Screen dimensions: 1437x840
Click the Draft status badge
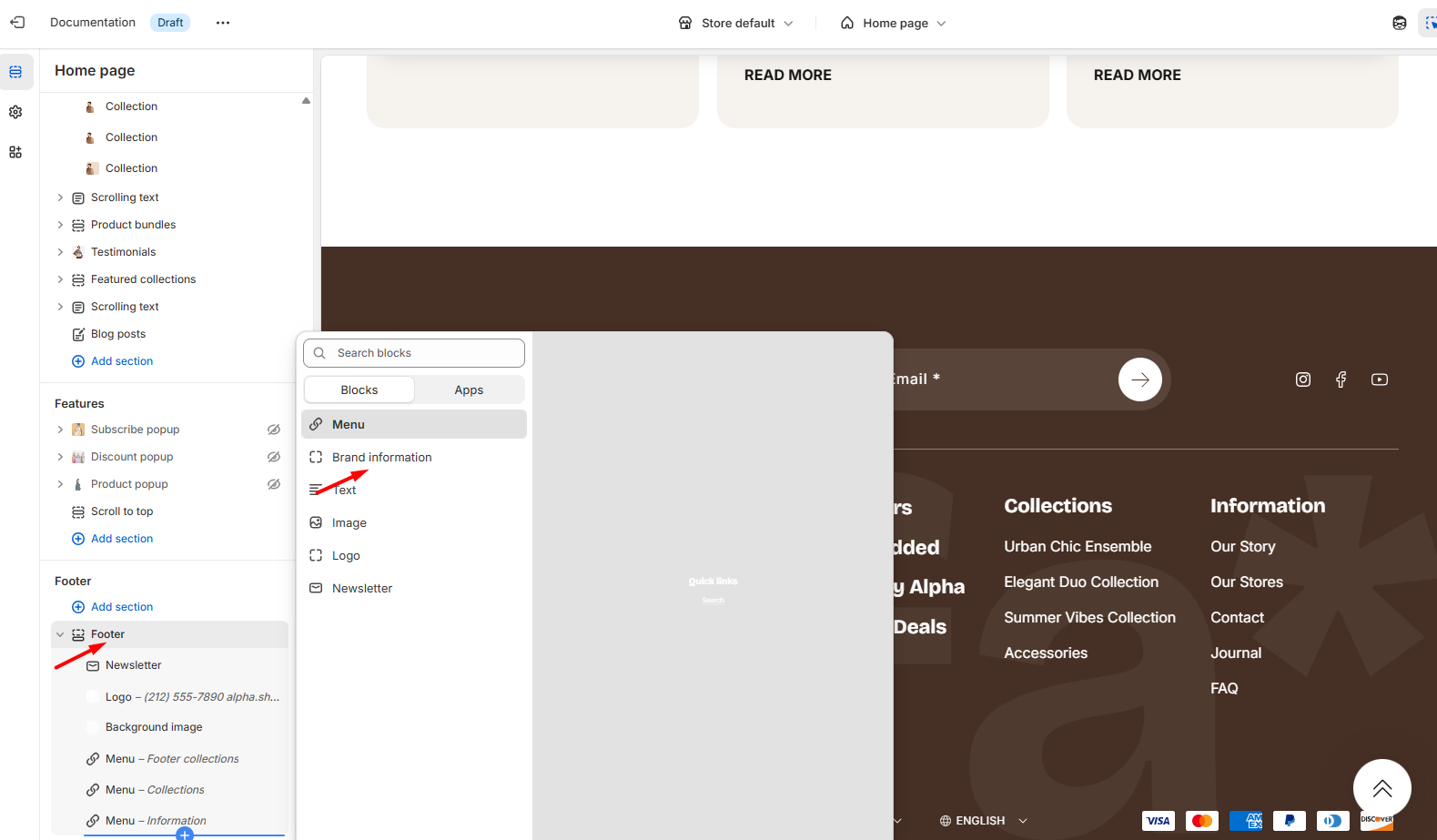point(170,23)
